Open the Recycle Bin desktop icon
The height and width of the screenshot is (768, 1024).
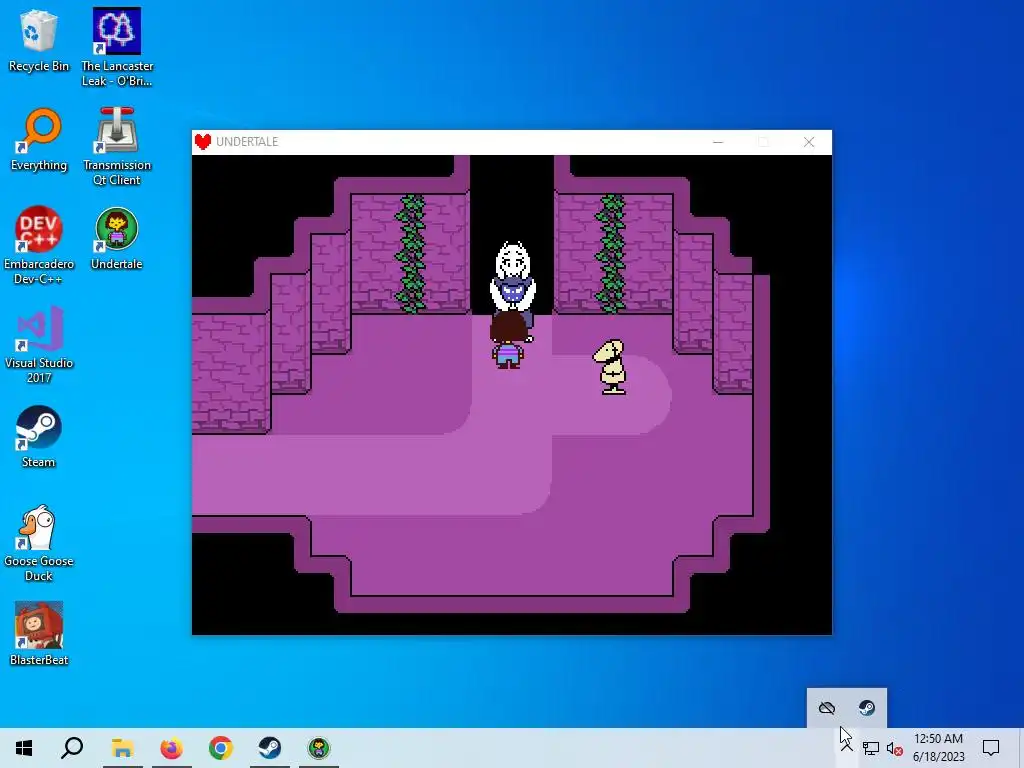39,40
